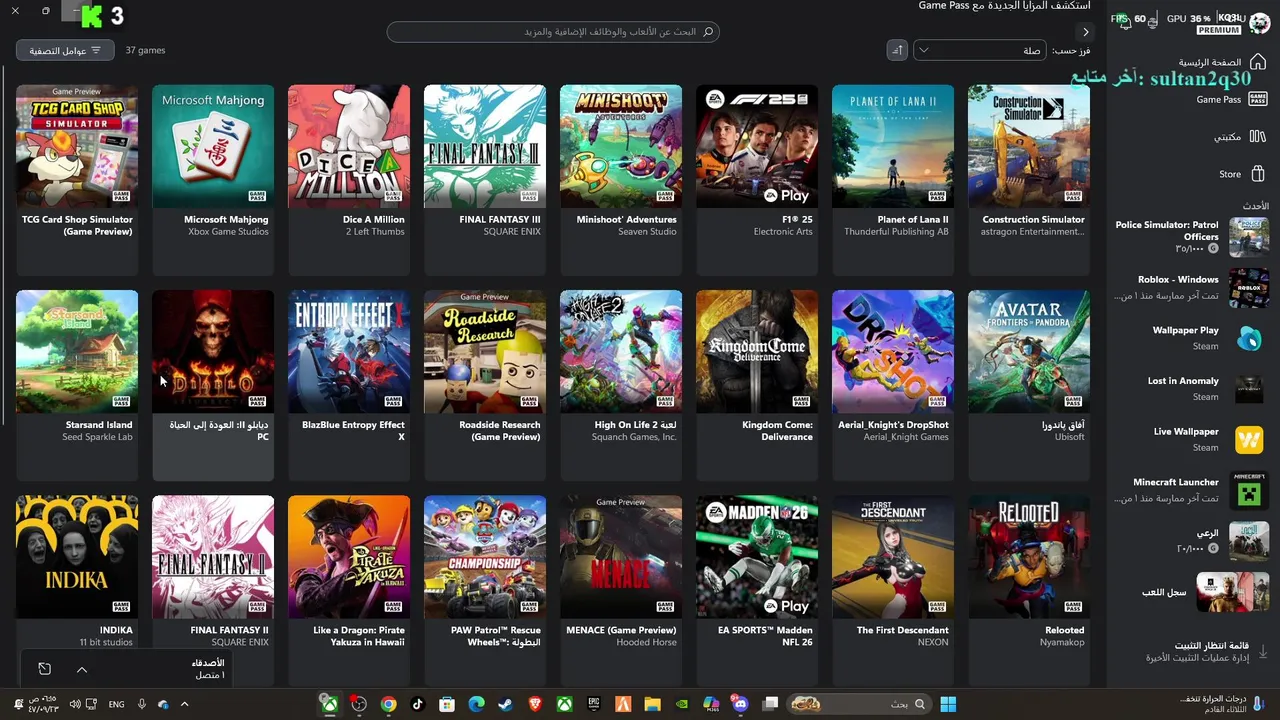This screenshot has height=720, width=1280.
Task: Open Roblox - Windows recent entry
Action: pyautogui.click(x=1190, y=287)
